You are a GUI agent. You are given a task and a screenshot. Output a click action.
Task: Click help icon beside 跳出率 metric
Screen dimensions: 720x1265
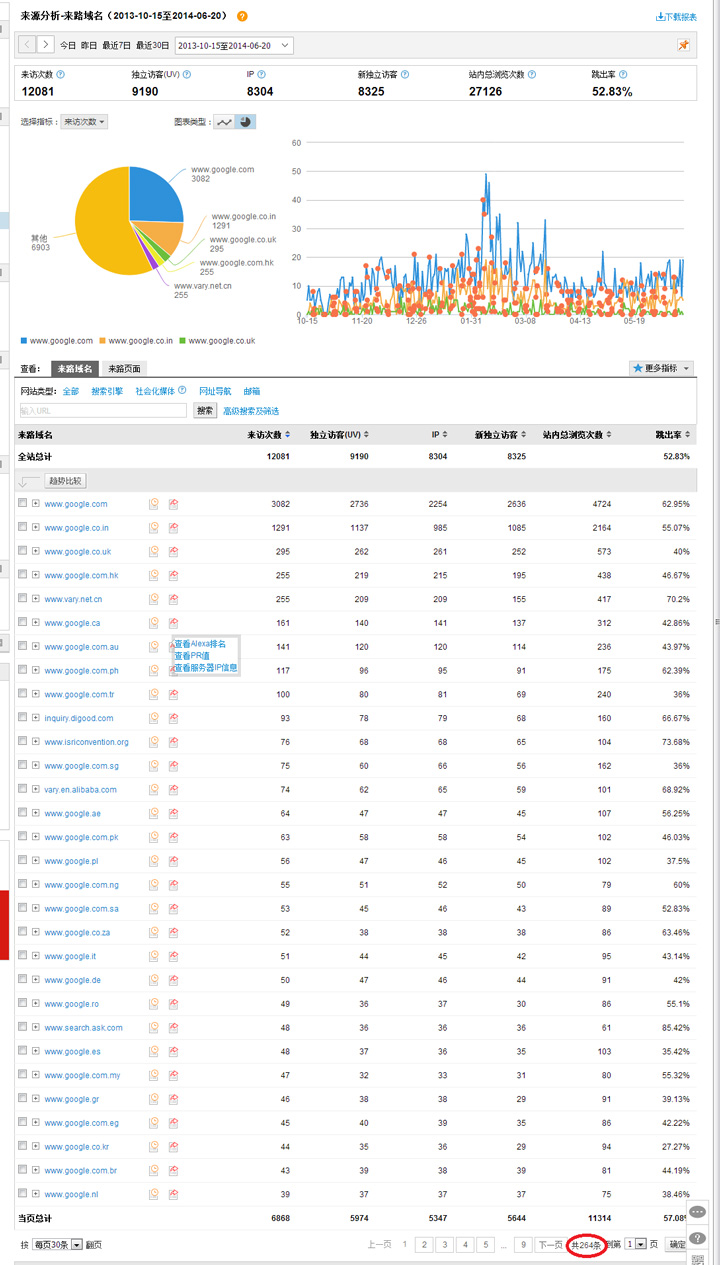pos(624,74)
